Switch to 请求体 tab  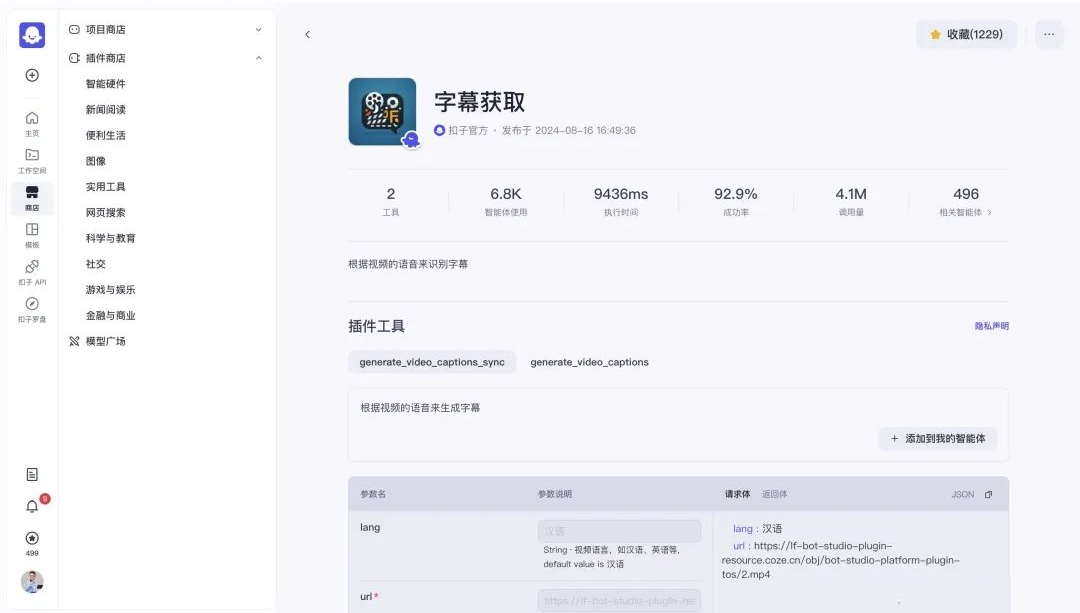pos(737,494)
